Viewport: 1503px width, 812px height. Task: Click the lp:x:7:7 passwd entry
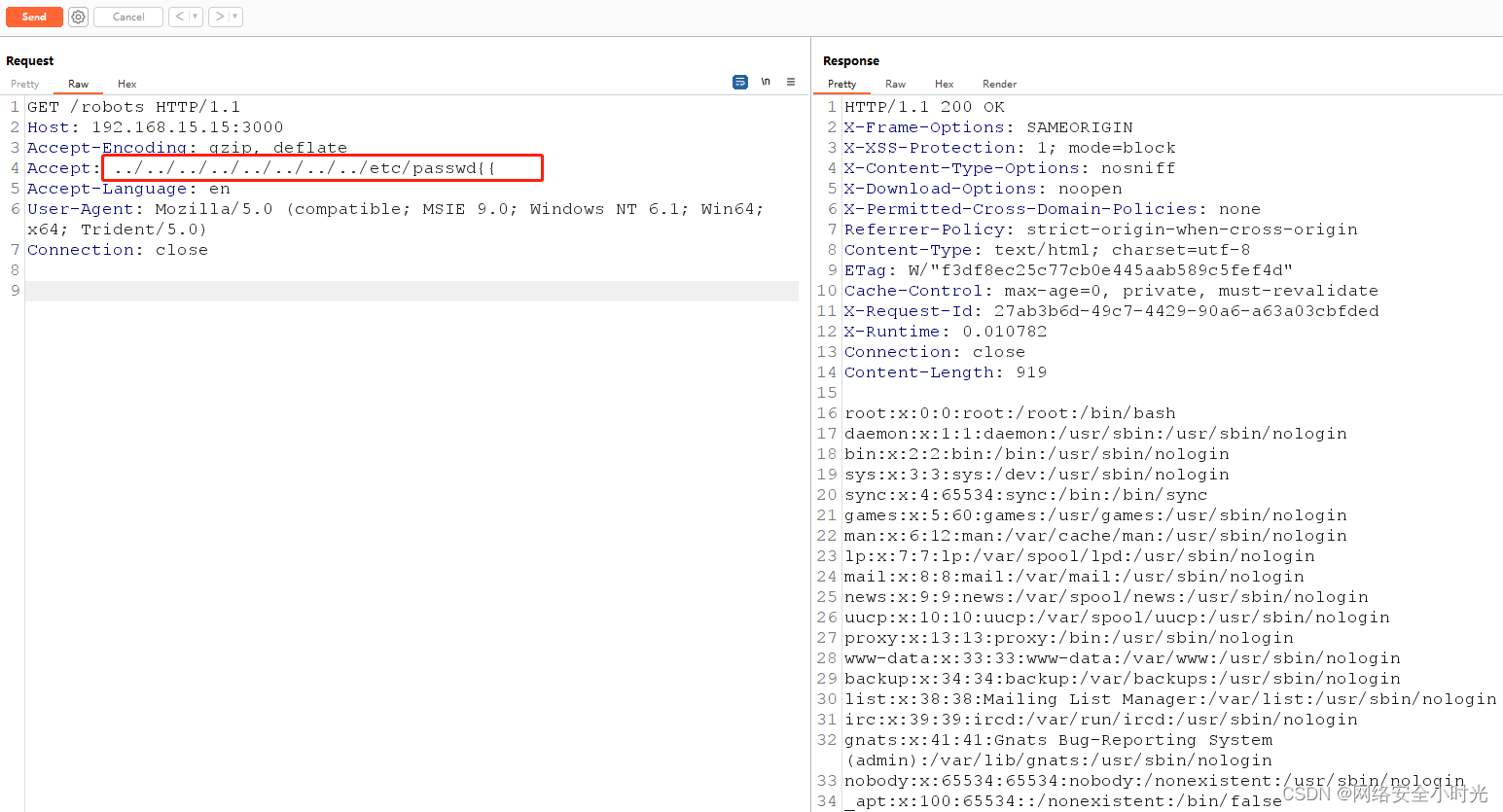tap(1080, 556)
